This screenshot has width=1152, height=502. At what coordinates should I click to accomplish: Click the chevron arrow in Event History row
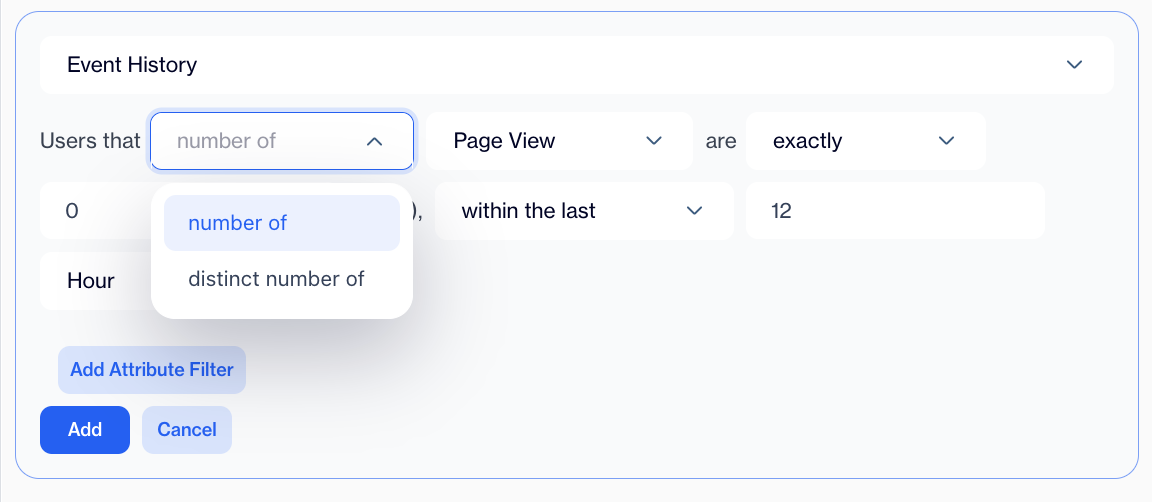pos(1074,65)
